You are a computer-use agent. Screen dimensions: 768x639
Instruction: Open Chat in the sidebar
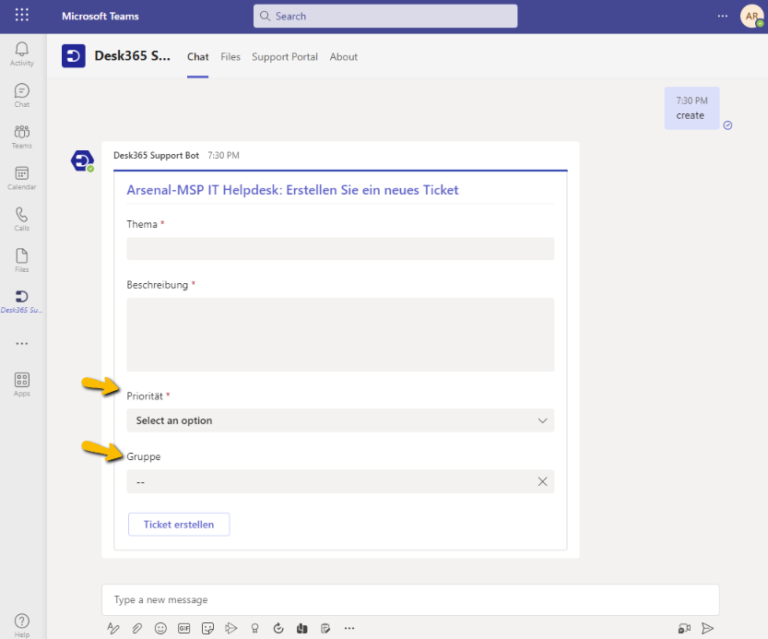pos(22,95)
